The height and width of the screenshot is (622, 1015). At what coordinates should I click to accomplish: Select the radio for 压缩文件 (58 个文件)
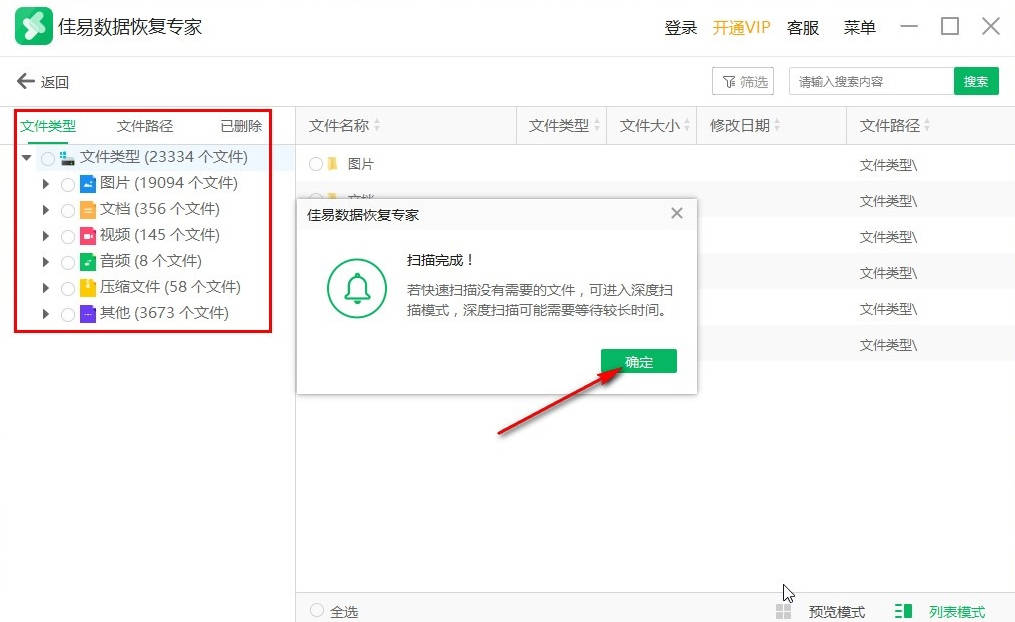tap(67, 288)
